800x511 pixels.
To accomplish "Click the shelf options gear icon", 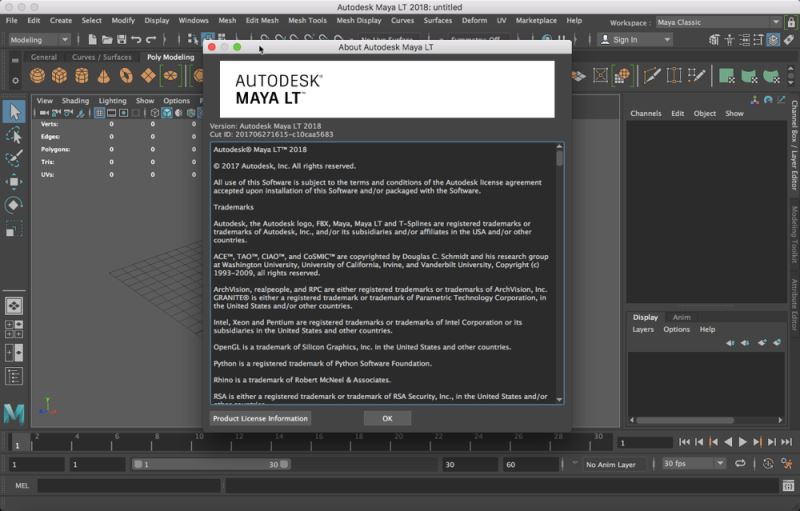I will pos(15,81).
